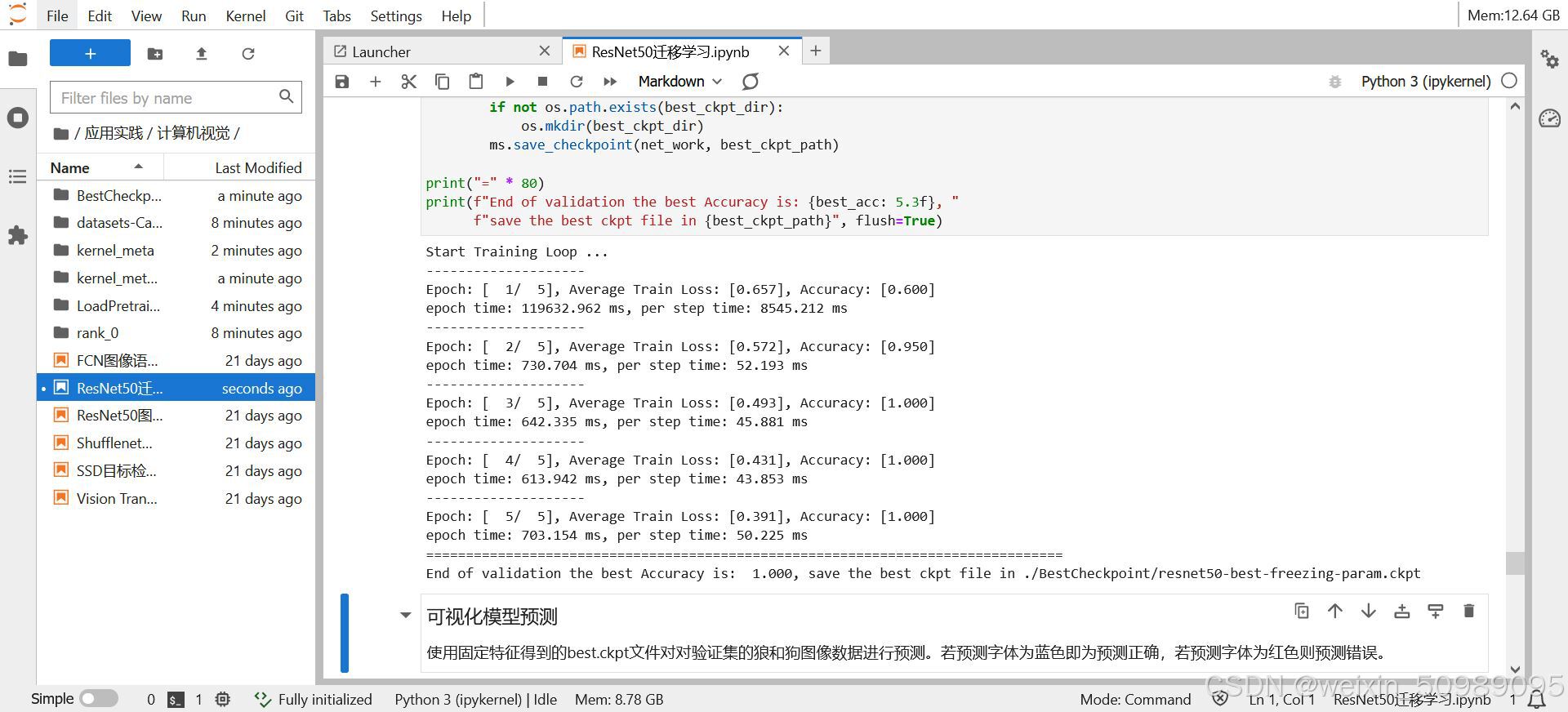Click the terminal count icon in status bar
Screen dimensions: 1568x712
[x=176, y=700]
